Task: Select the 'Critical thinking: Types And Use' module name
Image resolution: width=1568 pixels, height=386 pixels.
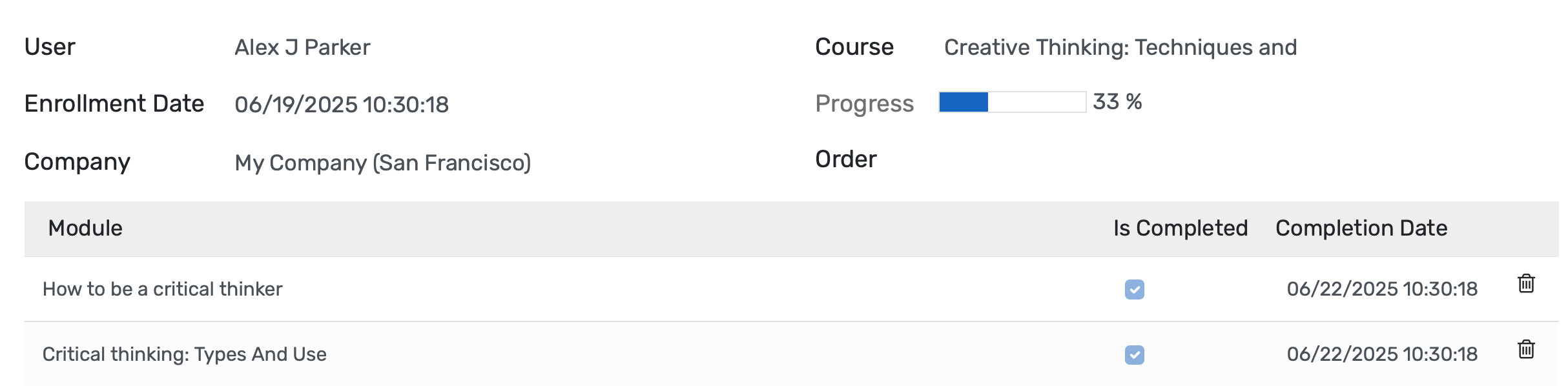Action: (185, 354)
